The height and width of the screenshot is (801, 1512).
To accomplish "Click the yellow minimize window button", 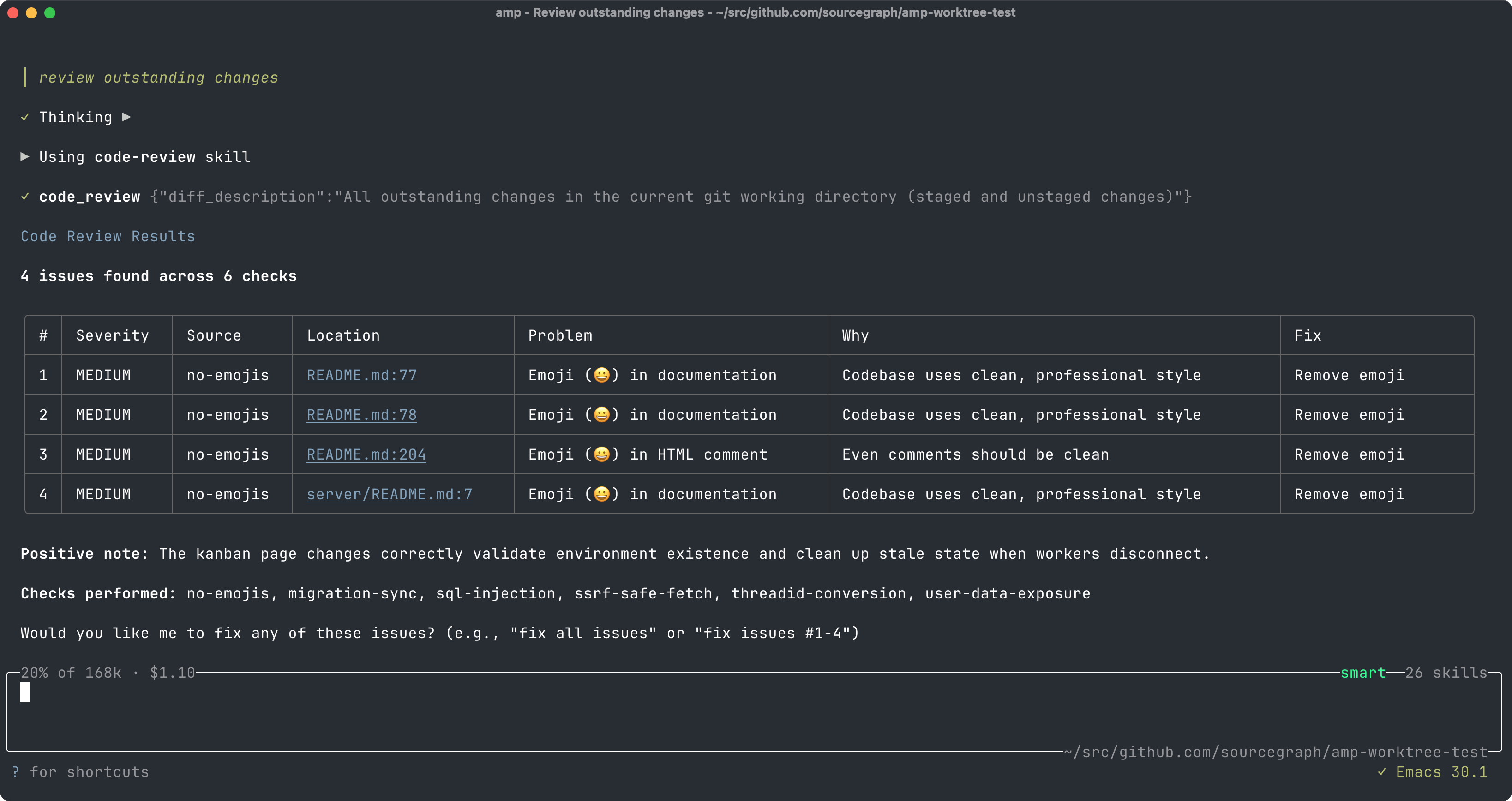I will 32,13.
